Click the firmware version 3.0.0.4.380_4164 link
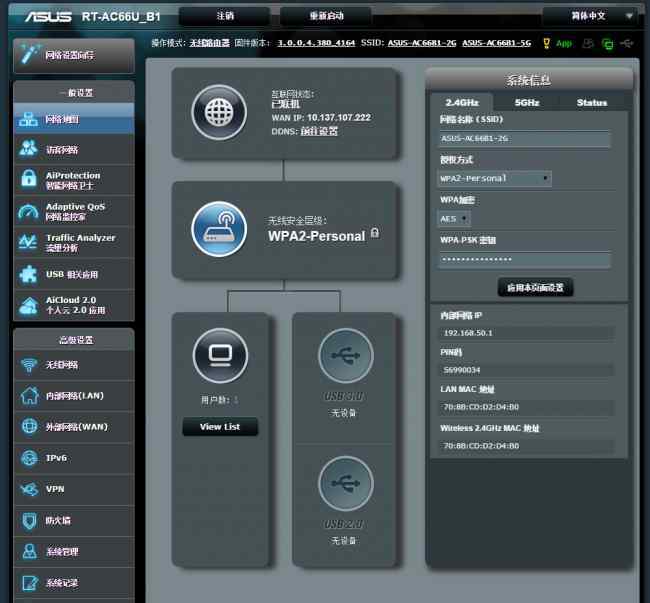Screen dimensions: 650x603 [x=316, y=43]
